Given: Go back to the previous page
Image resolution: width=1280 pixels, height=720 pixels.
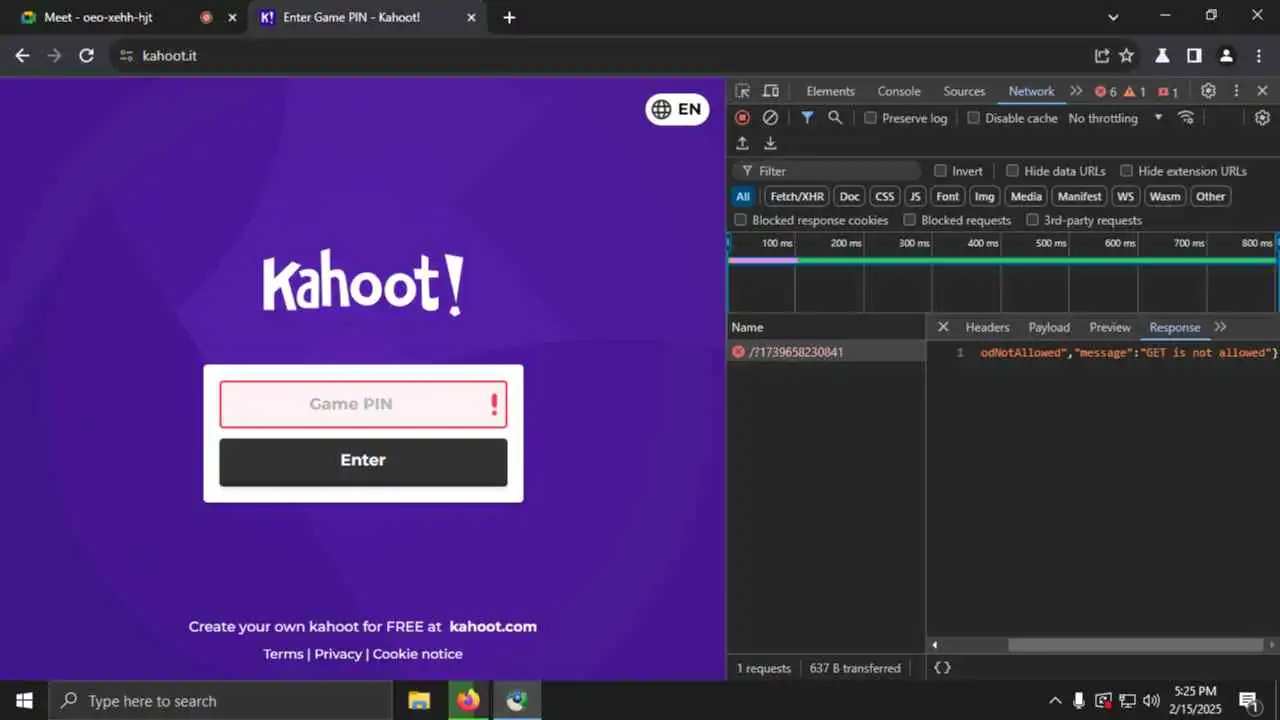Looking at the screenshot, I should [22, 56].
